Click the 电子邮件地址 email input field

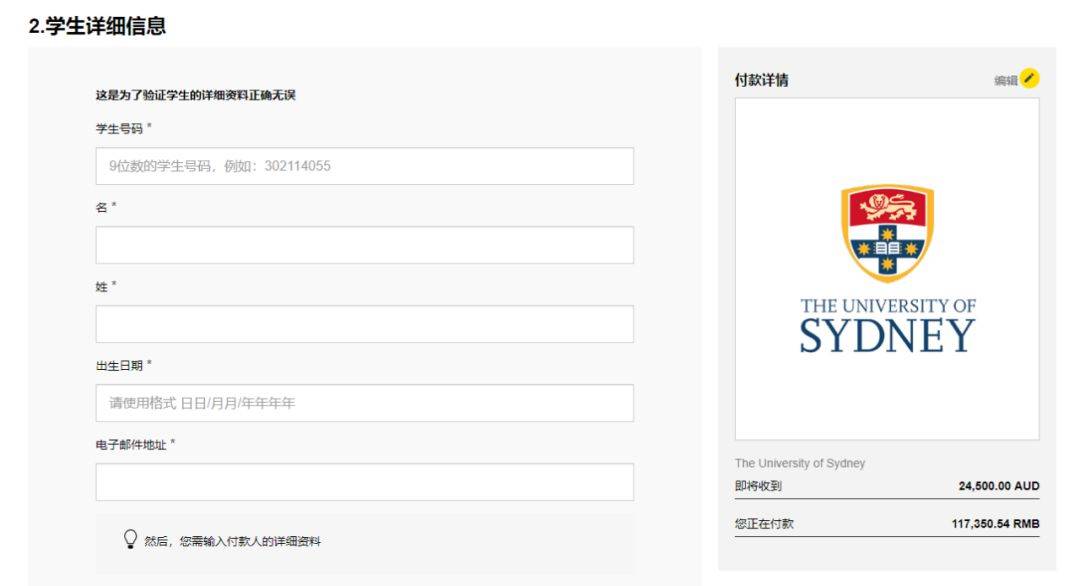click(364, 482)
